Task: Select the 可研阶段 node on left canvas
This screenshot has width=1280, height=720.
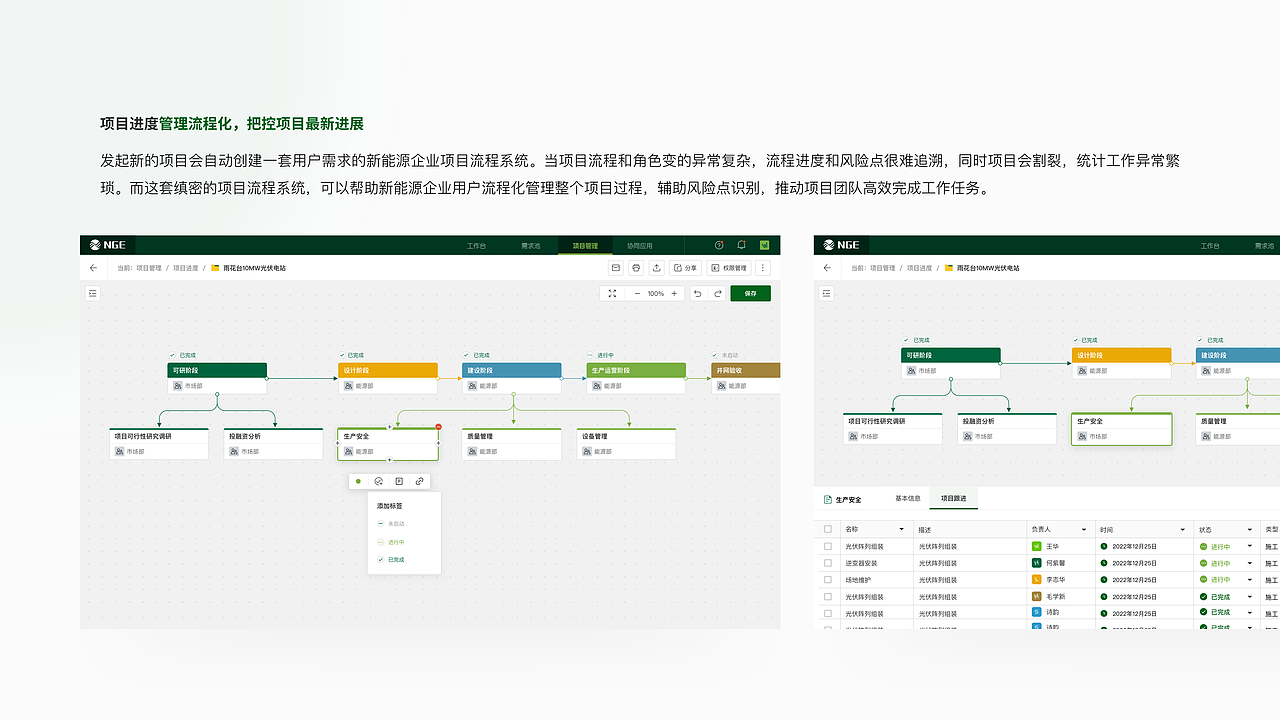Action: pyautogui.click(x=217, y=378)
